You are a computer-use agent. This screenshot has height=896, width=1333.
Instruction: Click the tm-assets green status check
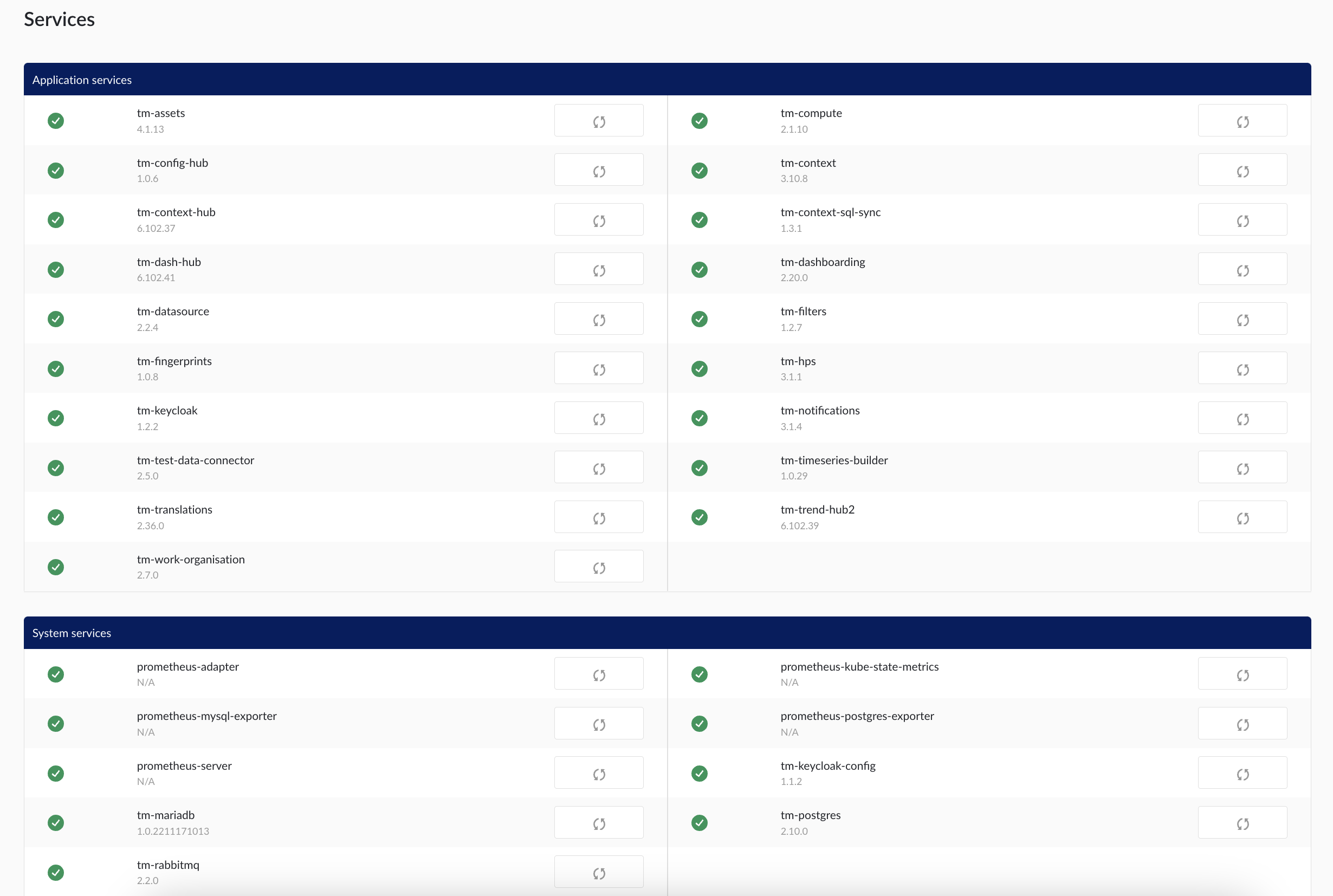[x=55, y=121]
